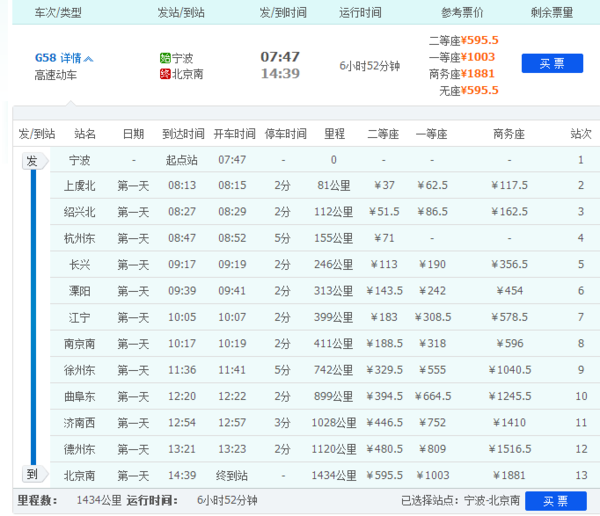Select the 德州东 station name
The image size is (600, 516).
click(80, 449)
